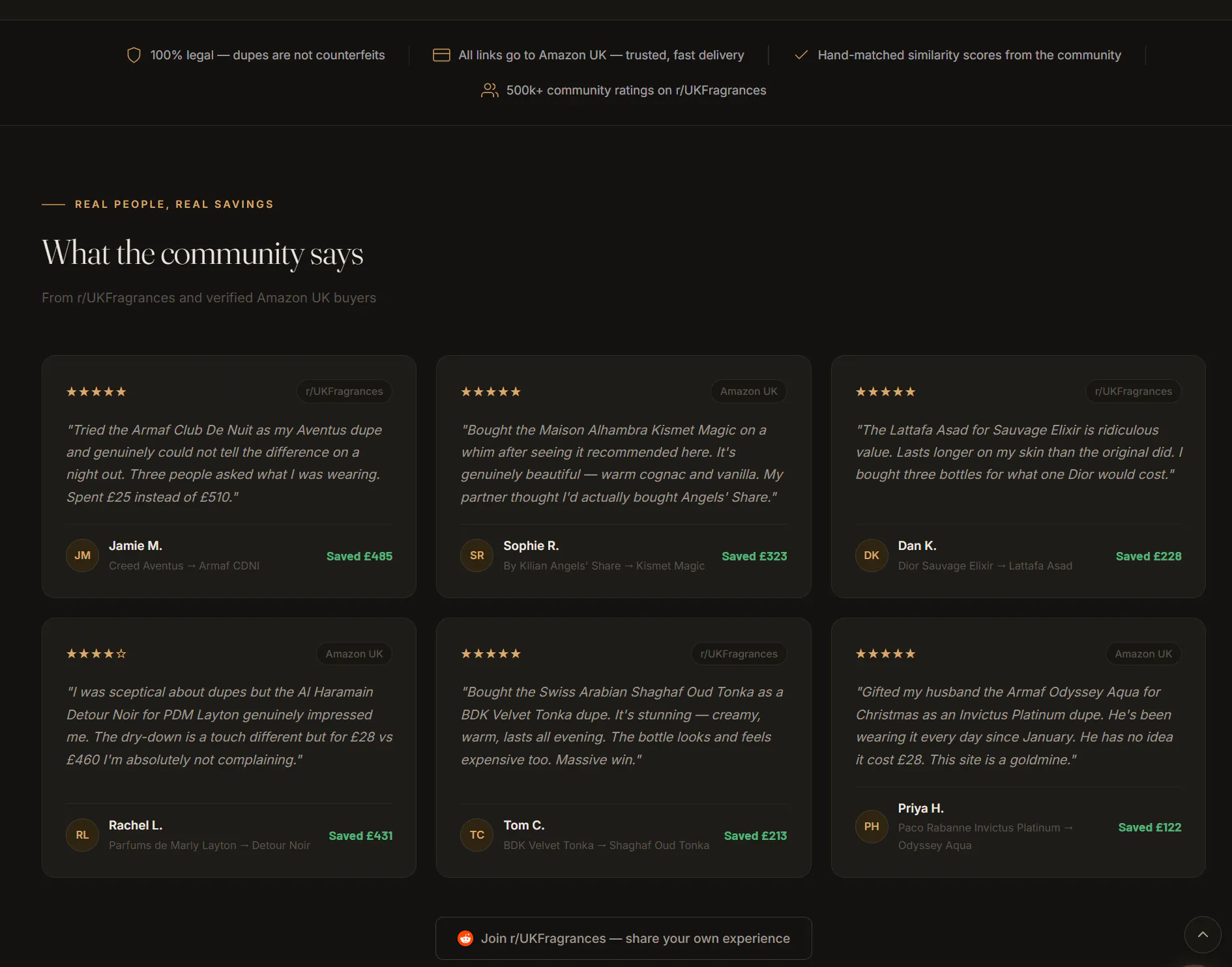Viewport: 1232px width, 967px height.
Task: Click the name Priya H.
Action: pyautogui.click(x=921, y=809)
